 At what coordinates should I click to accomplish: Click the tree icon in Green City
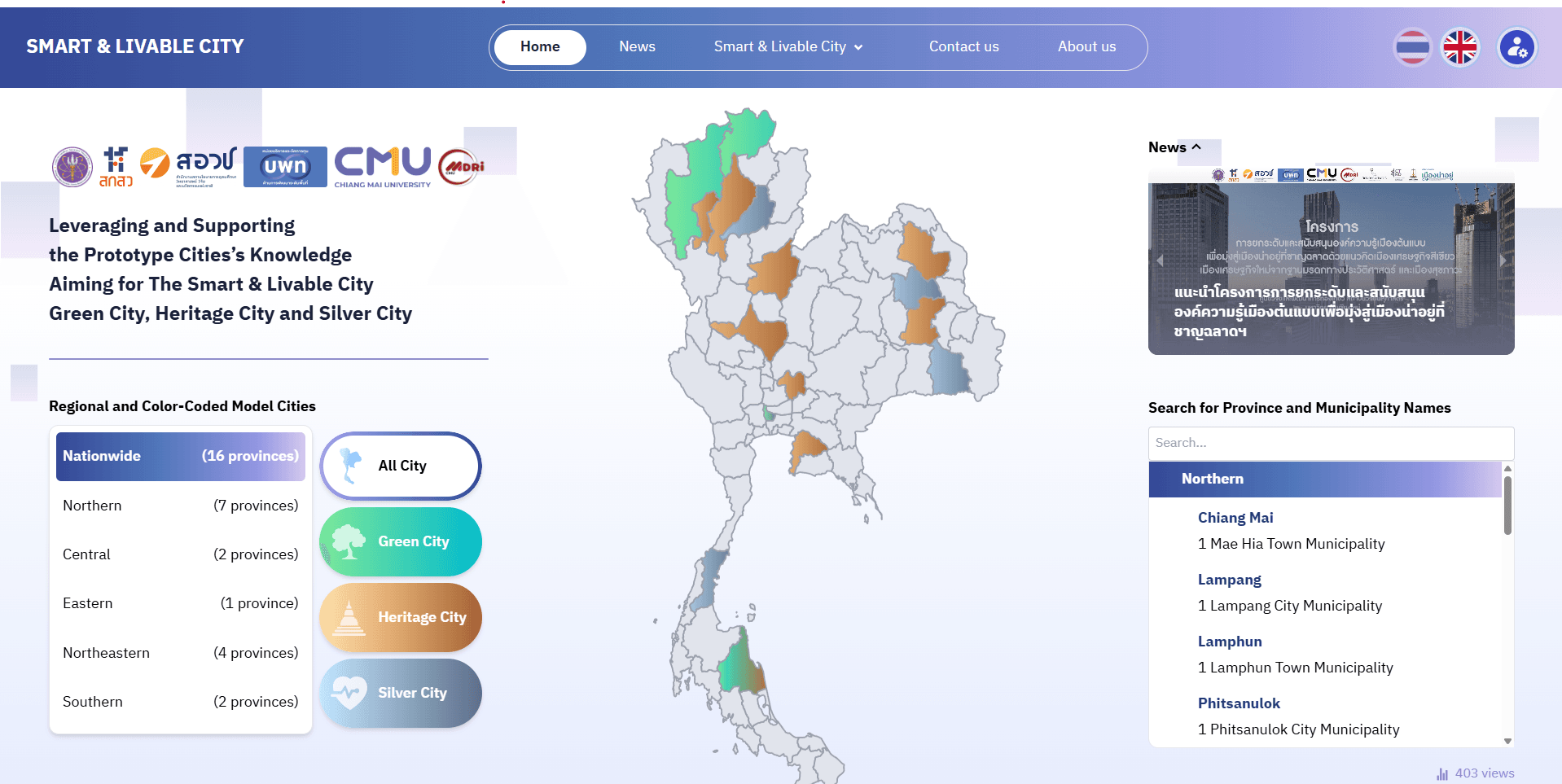(x=349, y=541)
